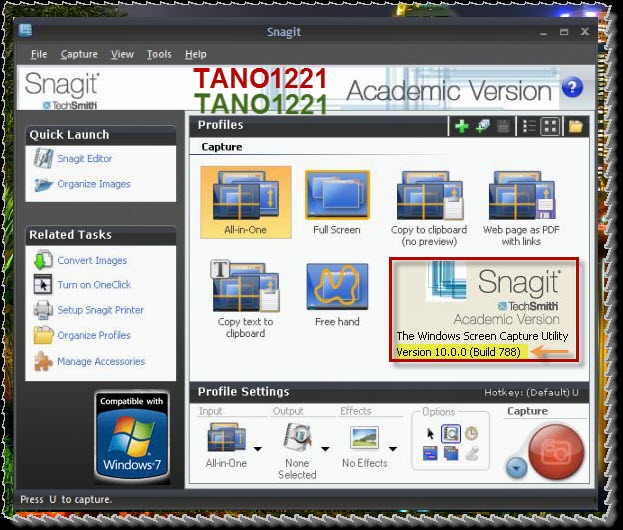Viewport: 623px width, 530px height.
Task: Open the View menu
Action: tap(122, 54)
